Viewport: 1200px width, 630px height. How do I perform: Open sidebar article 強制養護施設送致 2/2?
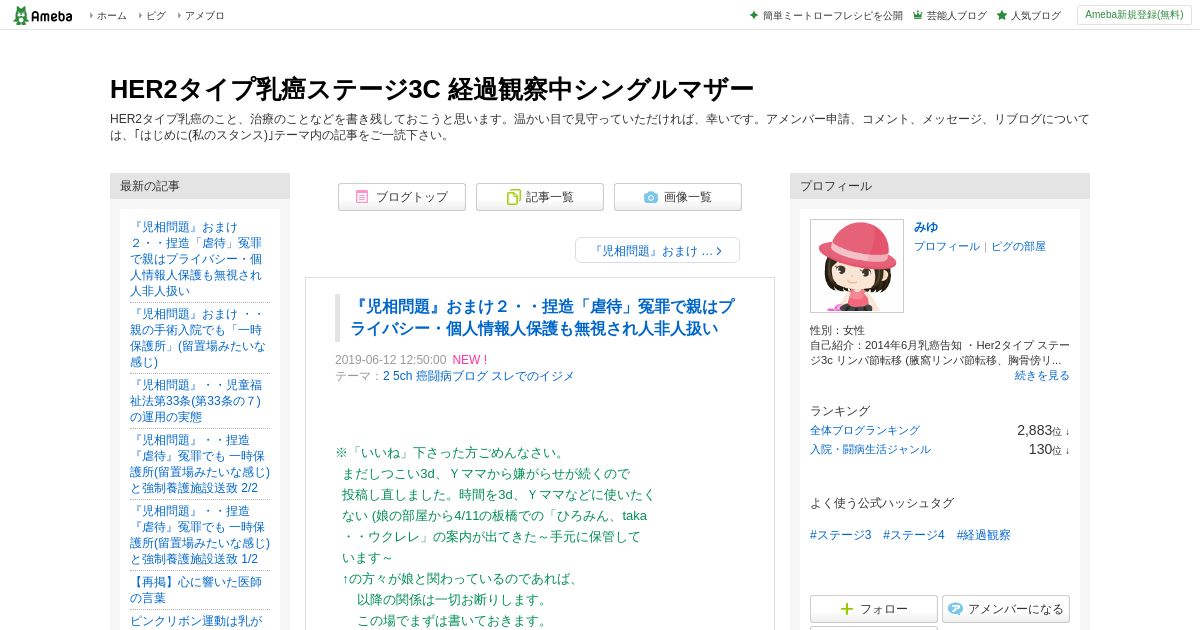tap(200, 464)
